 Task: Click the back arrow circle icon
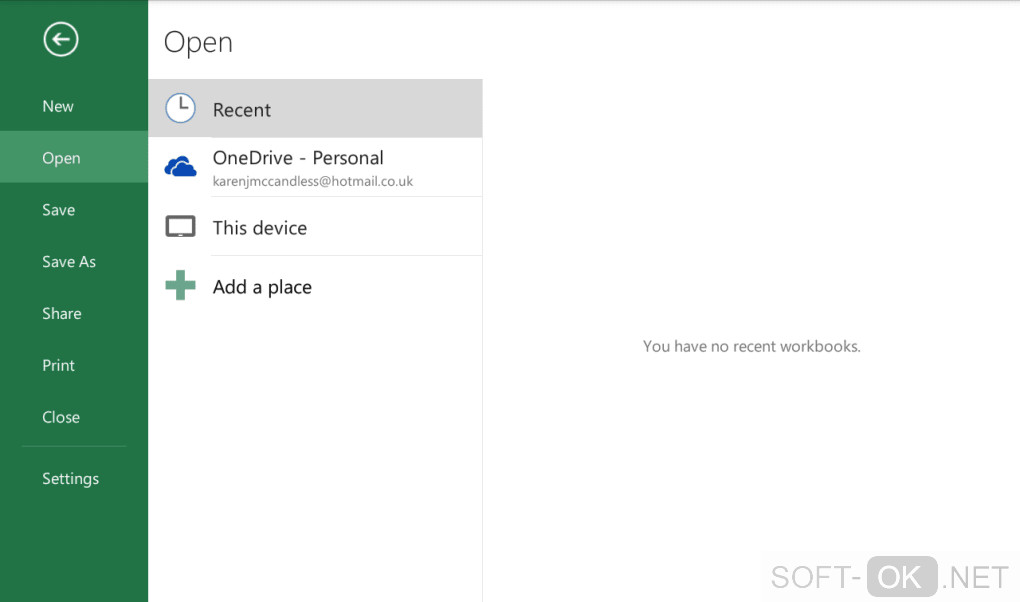[61, 39]
